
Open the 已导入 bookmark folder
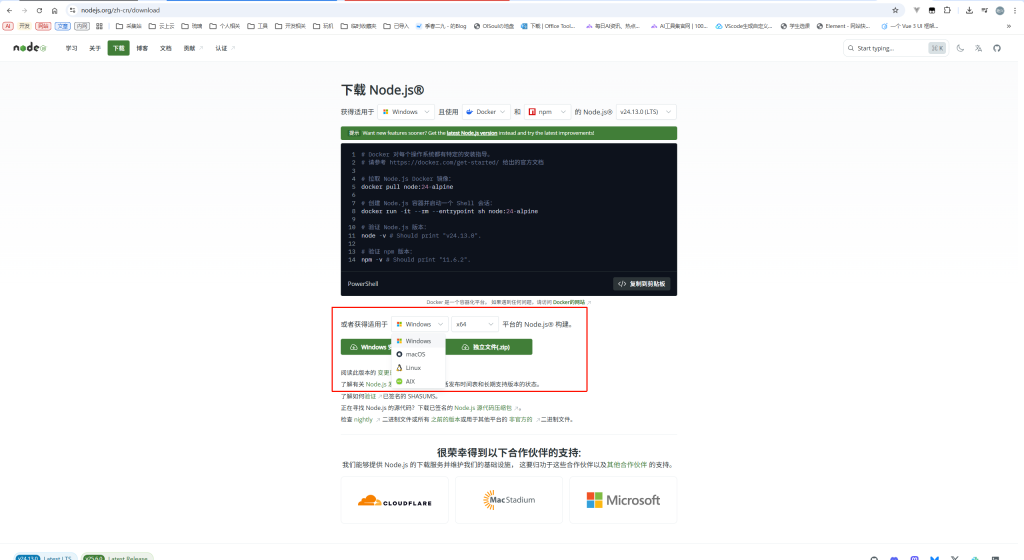click(396, 26)
